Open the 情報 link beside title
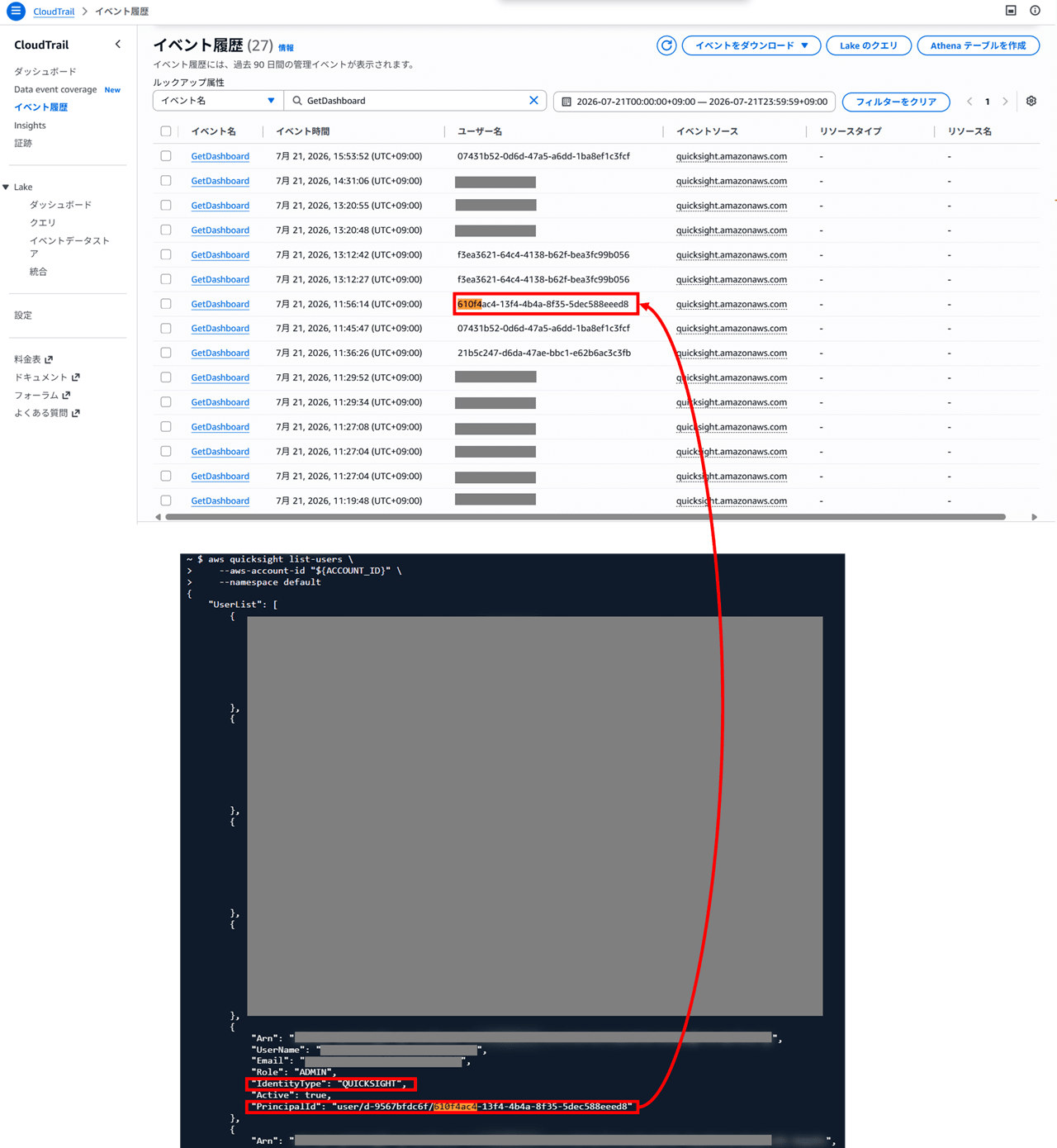The image size is (1057, 1148). 286,48
